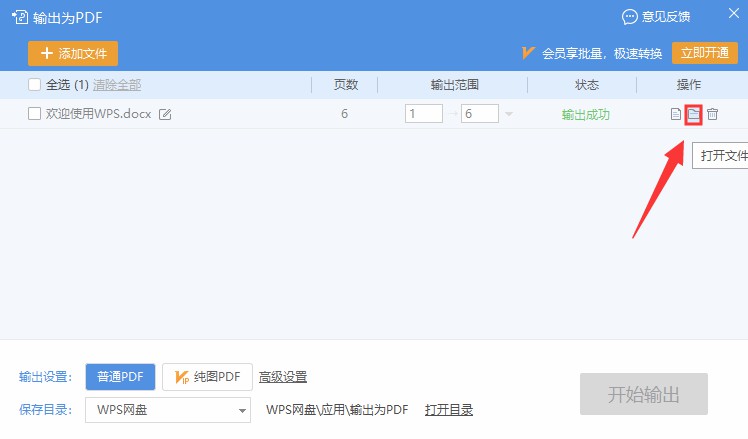
Task: Click the orange VIP icon beside 会员享批量
Action: 528,53
